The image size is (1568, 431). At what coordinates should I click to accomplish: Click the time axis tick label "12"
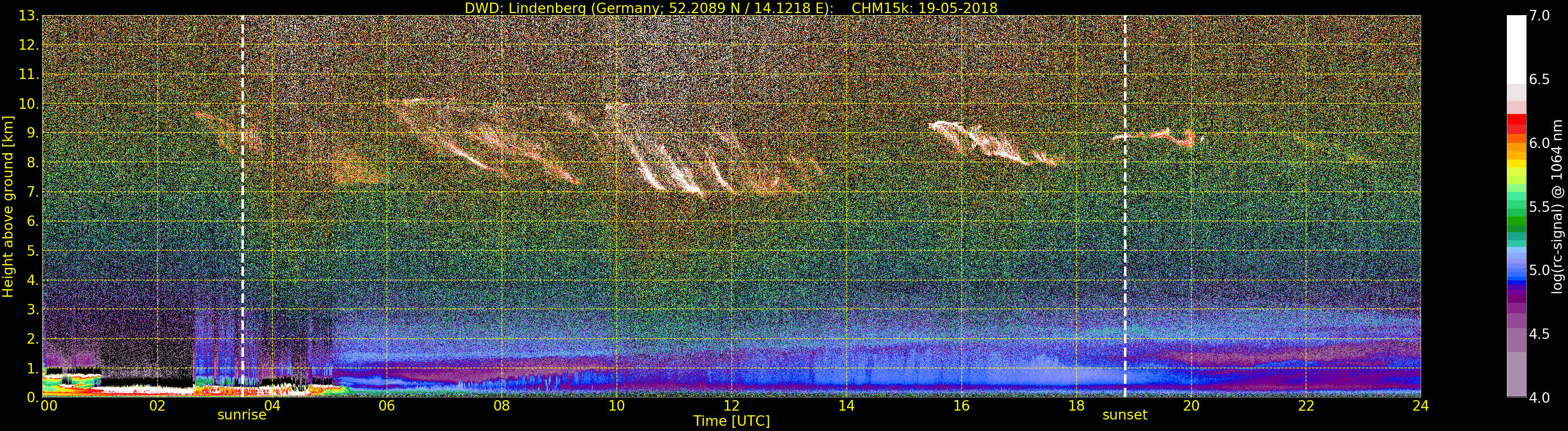[731, 406]
